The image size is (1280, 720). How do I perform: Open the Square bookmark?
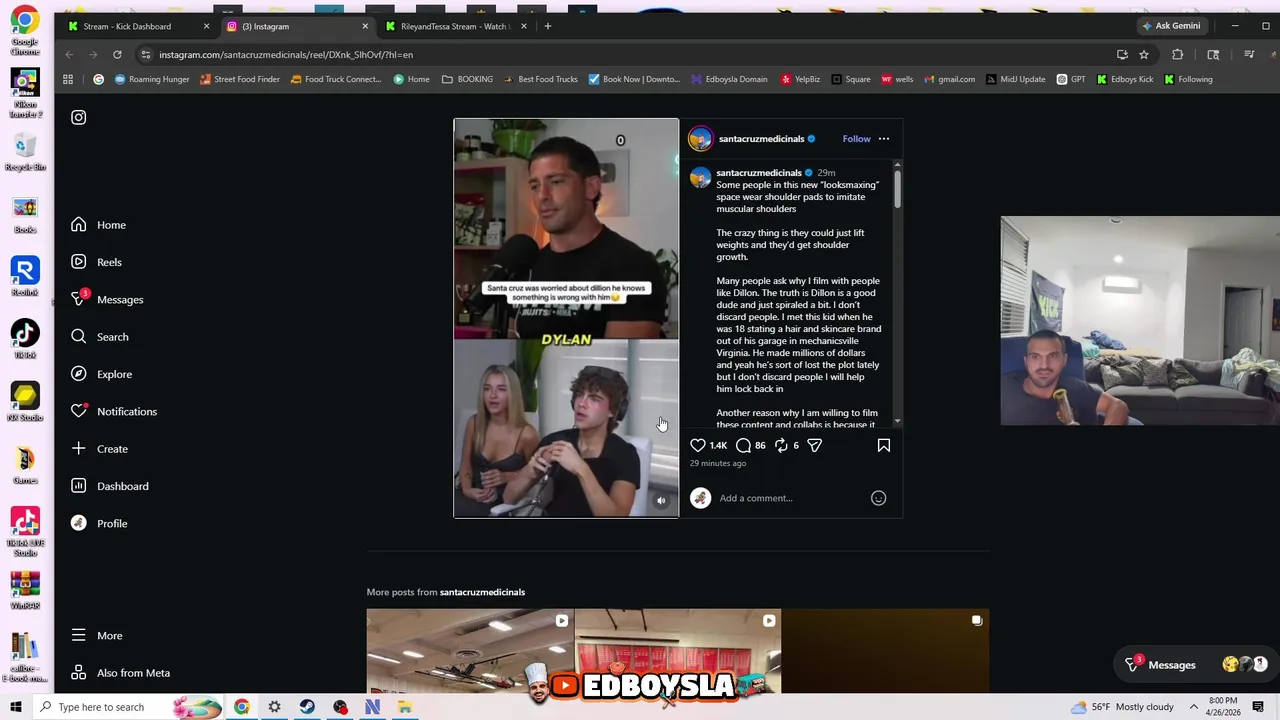(x=850, y=79)
